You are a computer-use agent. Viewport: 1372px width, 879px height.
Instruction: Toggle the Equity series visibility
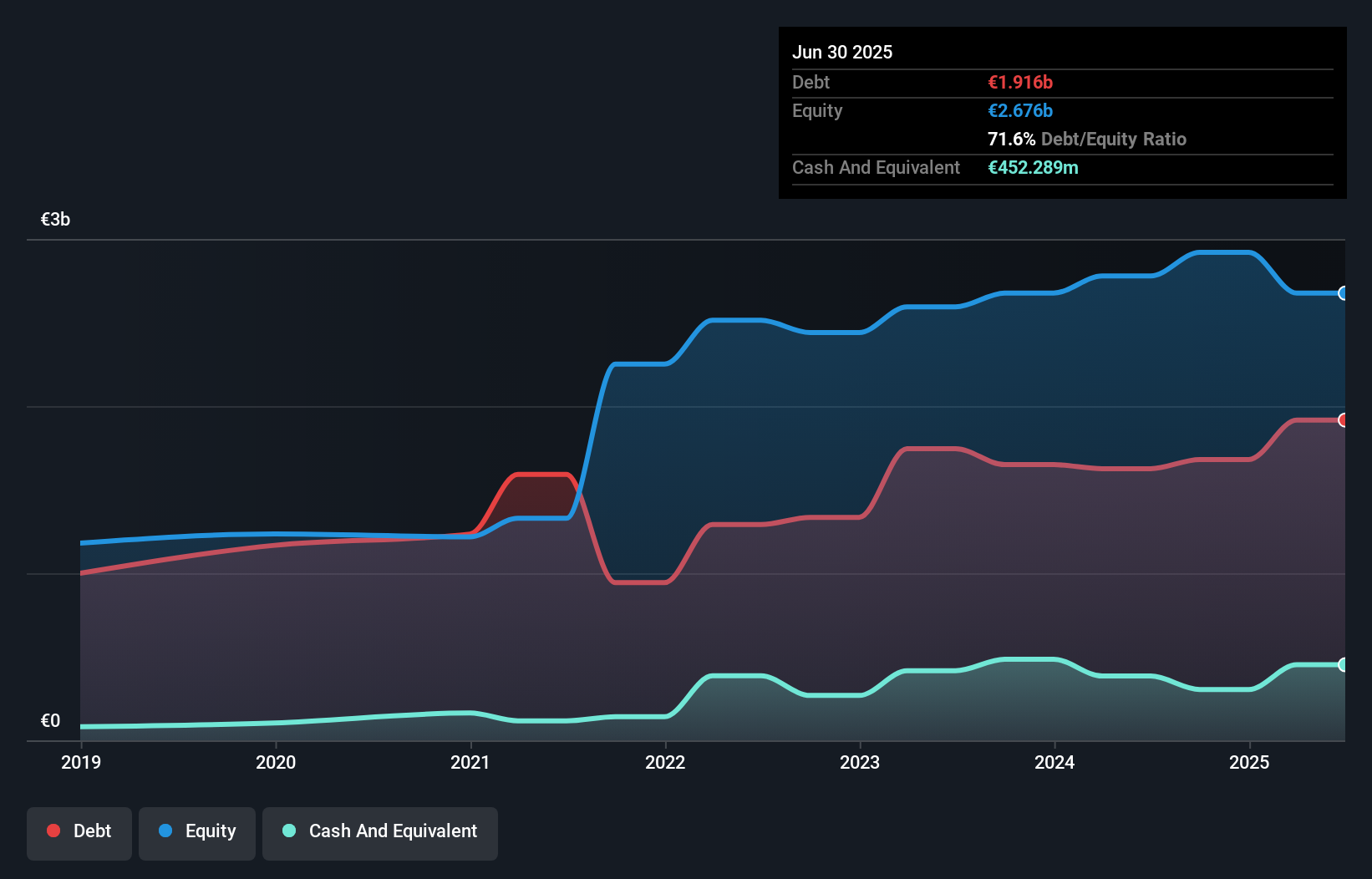coord(196,832)
